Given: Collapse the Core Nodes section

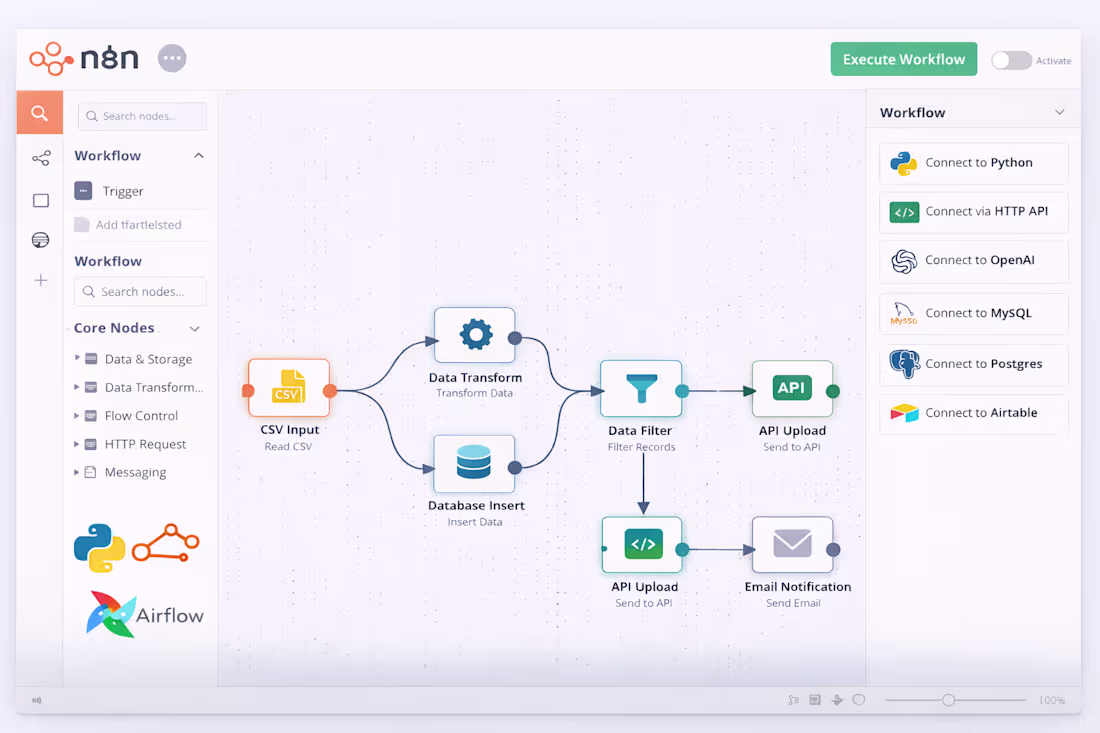Looking at the screenshot, I should pyautogui.click(x=196, y=328).
